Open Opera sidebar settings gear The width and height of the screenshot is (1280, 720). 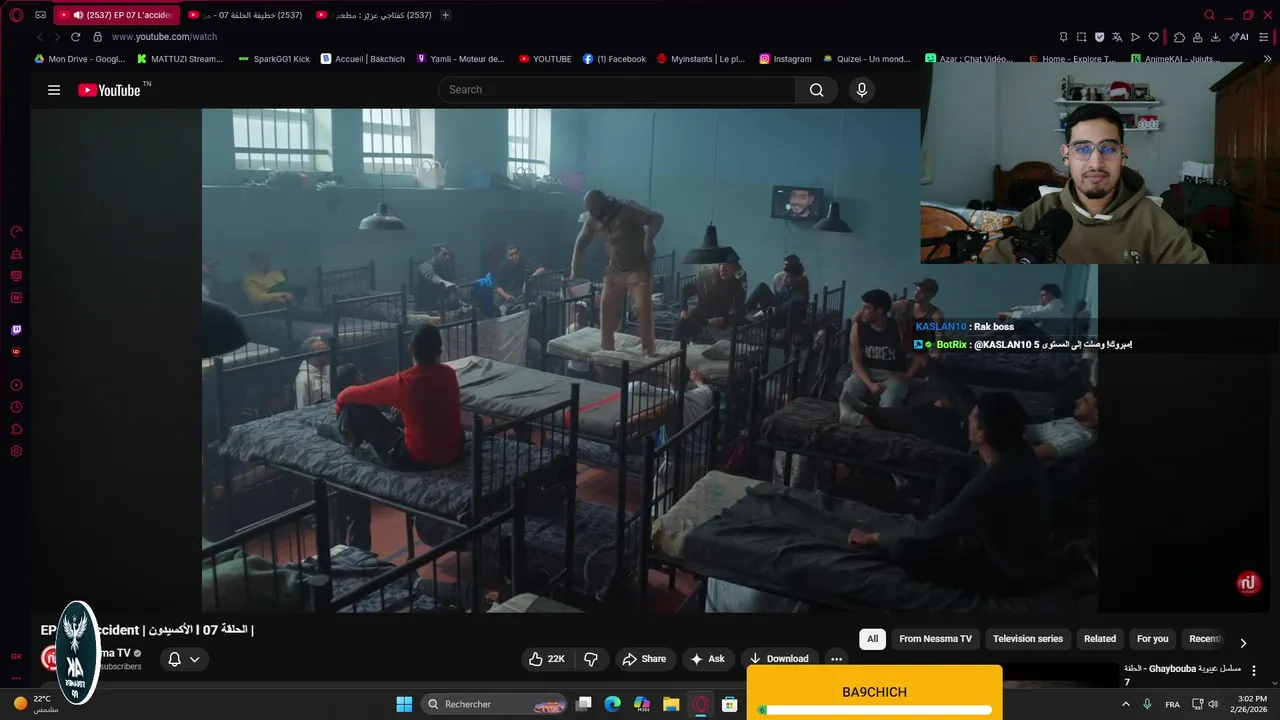tap(16, 451)
